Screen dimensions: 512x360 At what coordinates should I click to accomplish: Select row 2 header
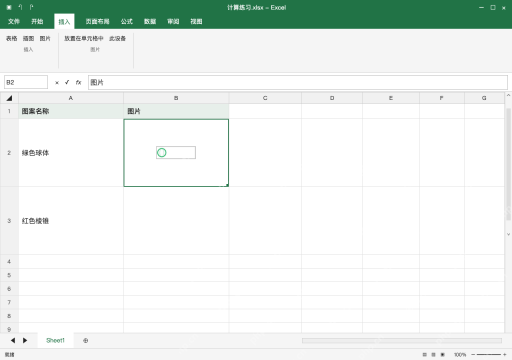point(9,153)
